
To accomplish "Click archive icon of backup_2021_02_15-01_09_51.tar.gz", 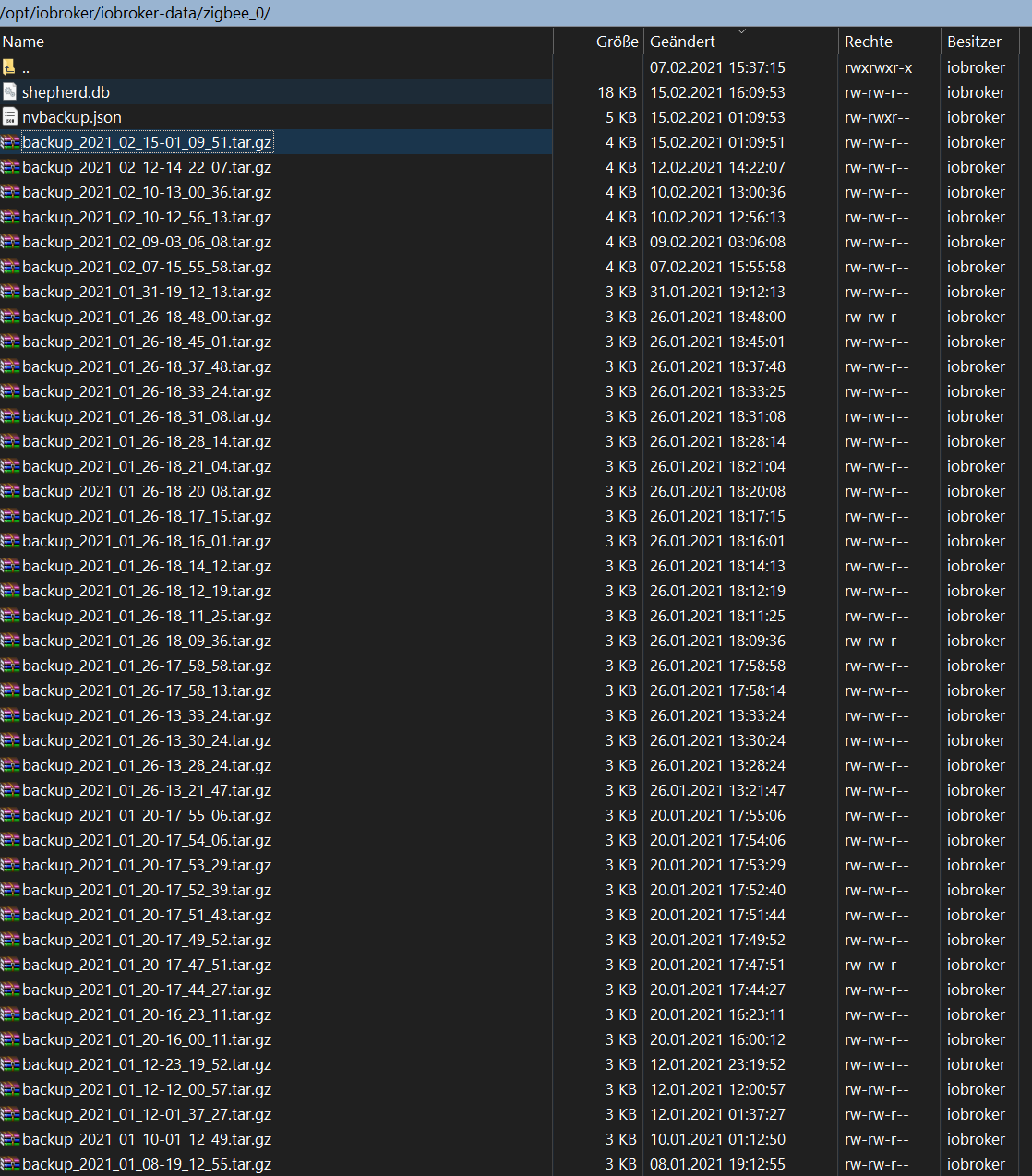I will click(10, 142).
